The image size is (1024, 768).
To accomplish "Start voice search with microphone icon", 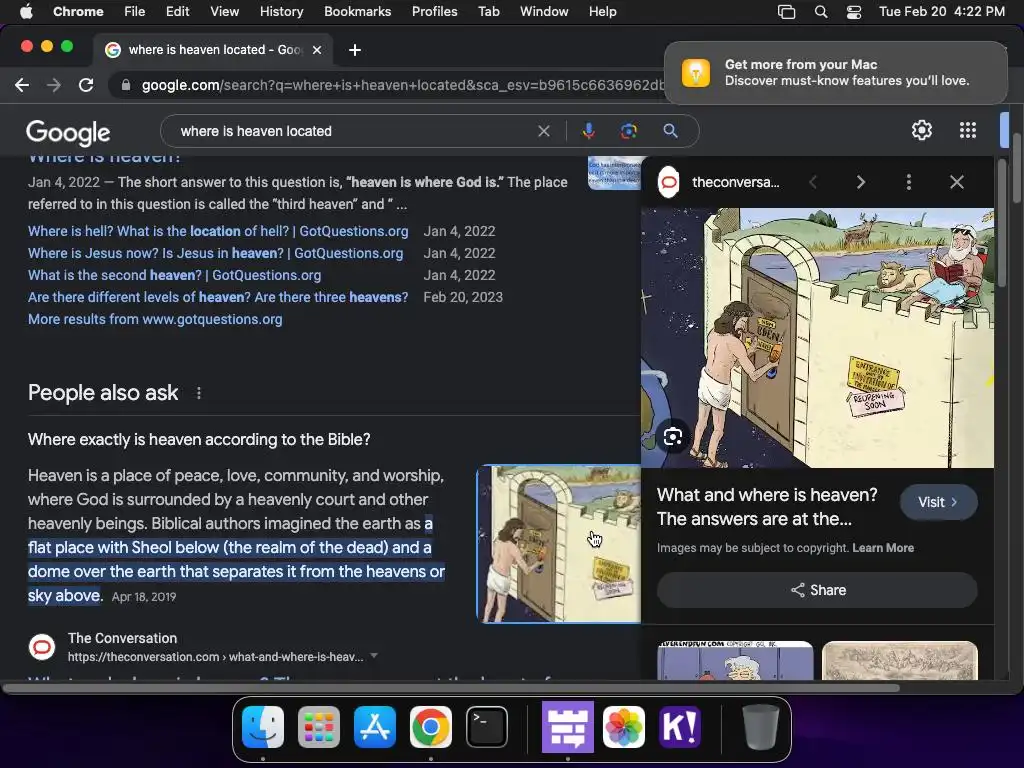I will point(588,131).
